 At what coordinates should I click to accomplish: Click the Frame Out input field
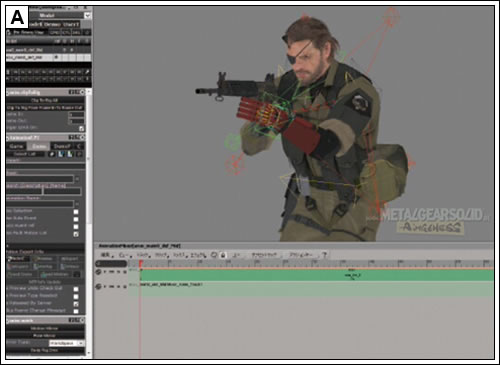coord(76,121)
